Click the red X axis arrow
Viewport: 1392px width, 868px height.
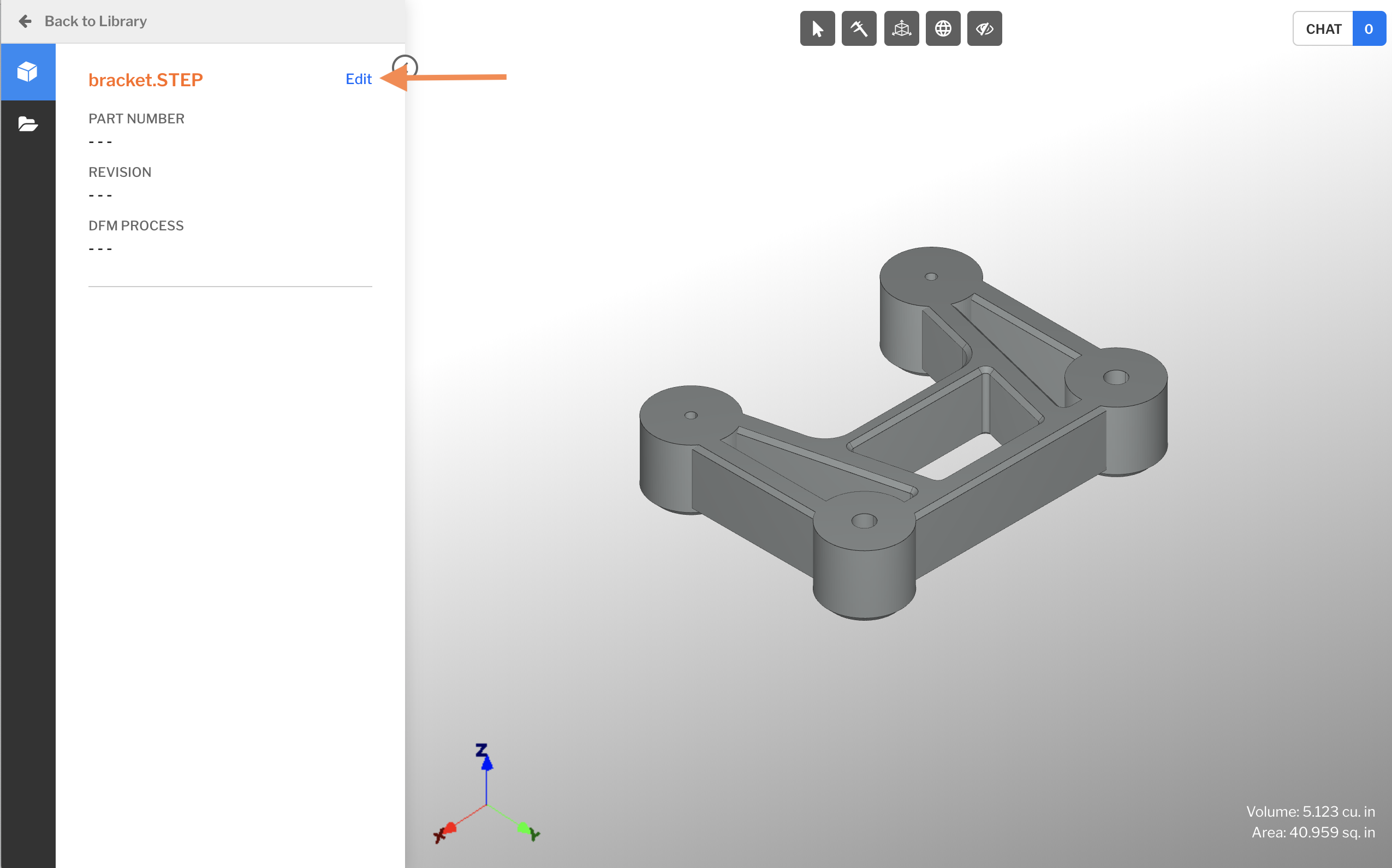449,828
